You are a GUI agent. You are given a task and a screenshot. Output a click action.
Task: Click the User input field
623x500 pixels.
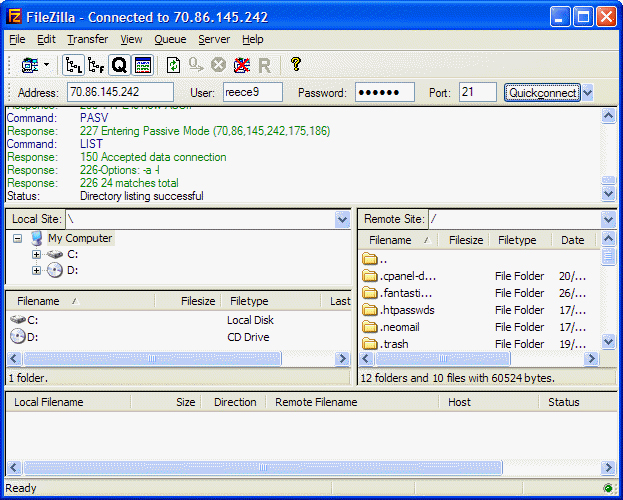tap(253, 92)
